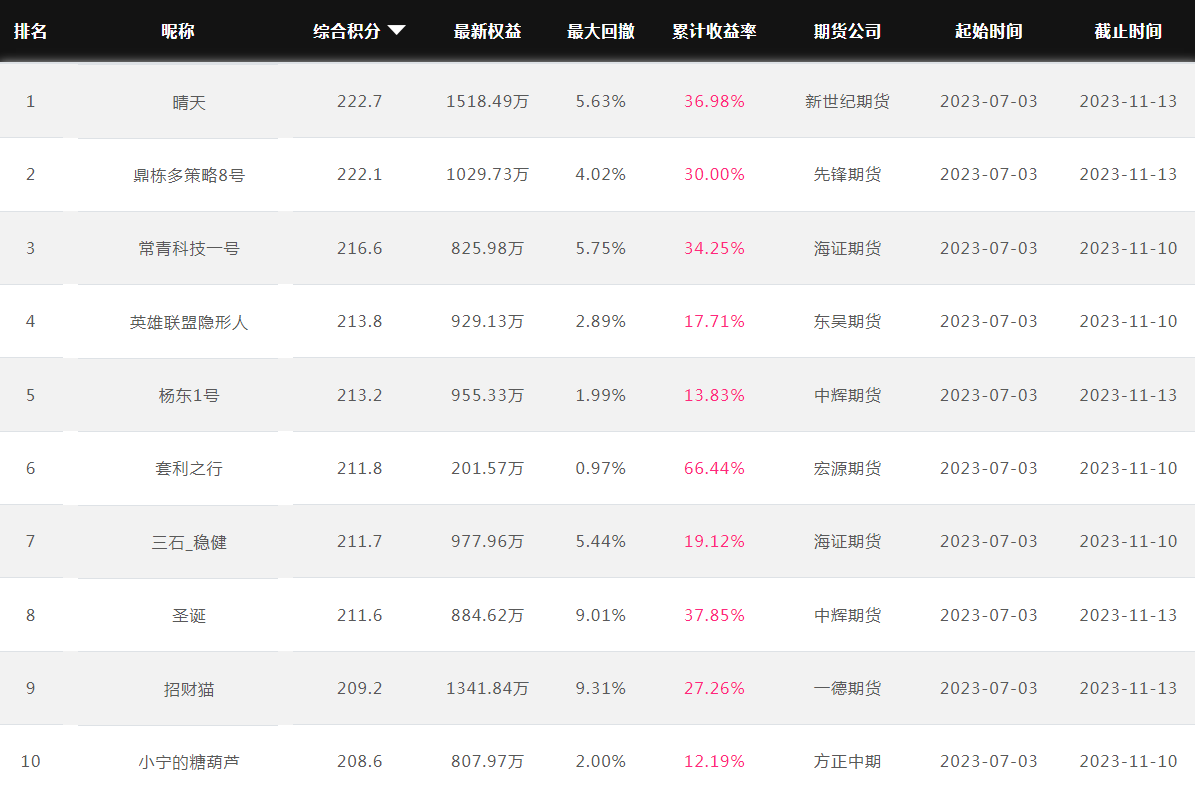Select the score 216.6
Image resolution: width=1195 pixels, height=793 pixels.
pos(360,248)
